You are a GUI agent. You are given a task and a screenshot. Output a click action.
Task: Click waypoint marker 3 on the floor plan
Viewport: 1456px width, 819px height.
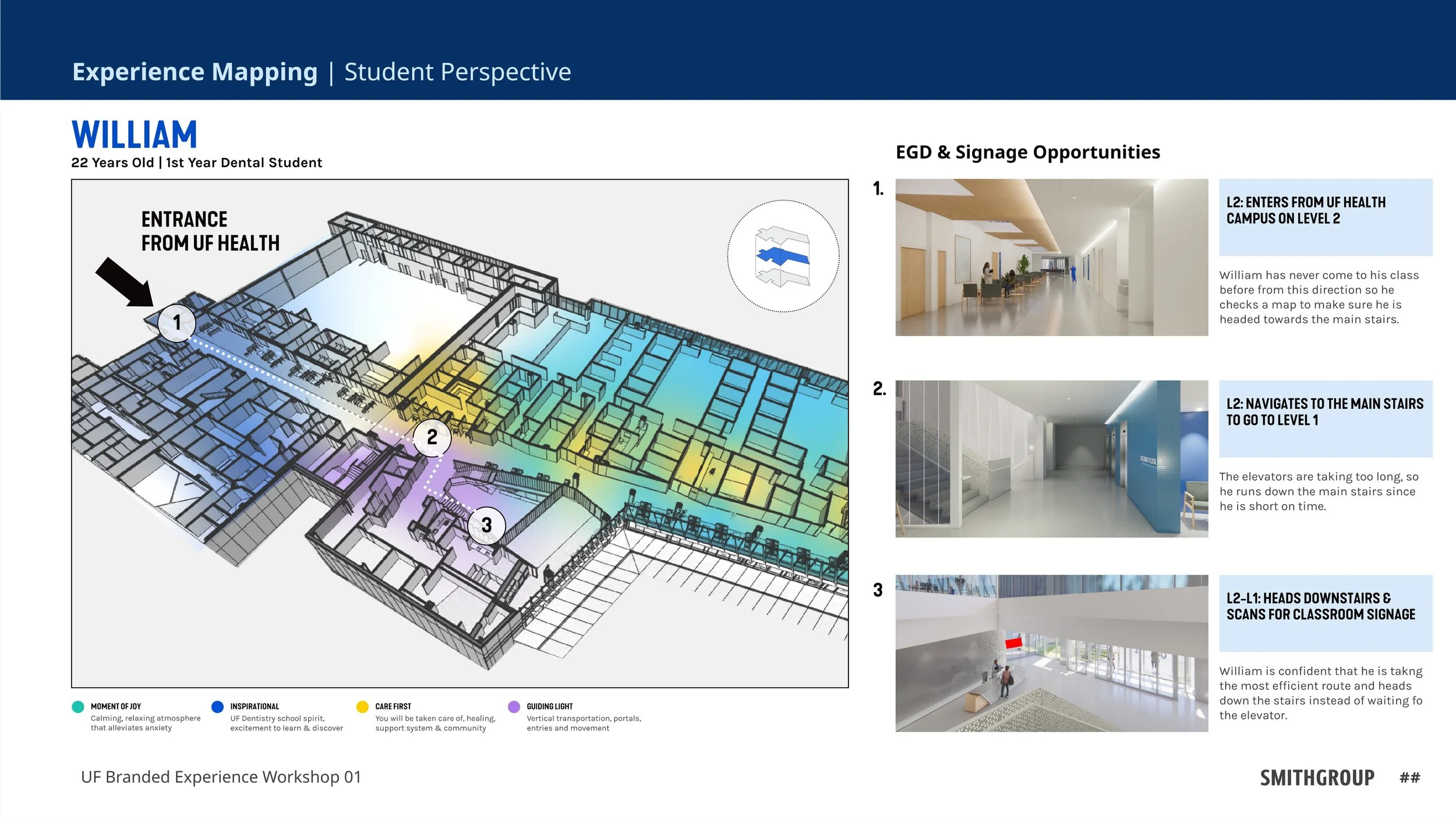coord(486,525)
